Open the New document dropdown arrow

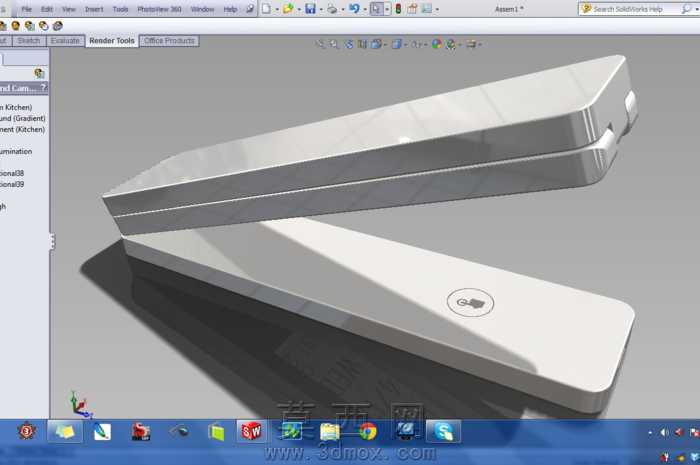tap(277, 9)
